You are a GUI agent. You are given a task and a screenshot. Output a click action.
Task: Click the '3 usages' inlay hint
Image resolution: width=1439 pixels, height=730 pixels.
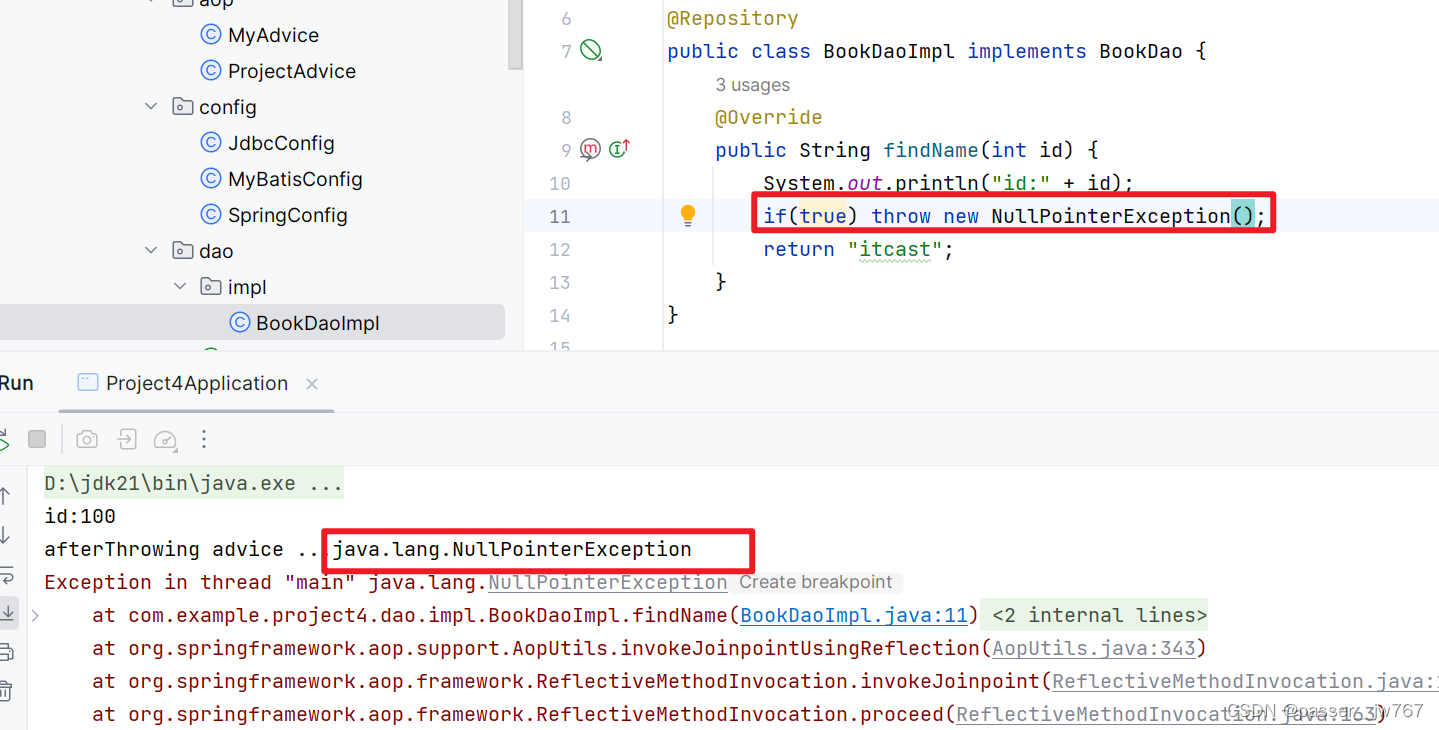(x=752, y=85)
